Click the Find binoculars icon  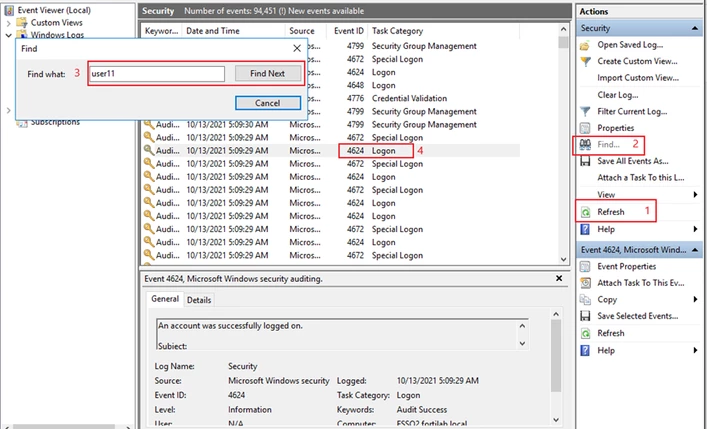pyautogui.click(x=585, y=144)
